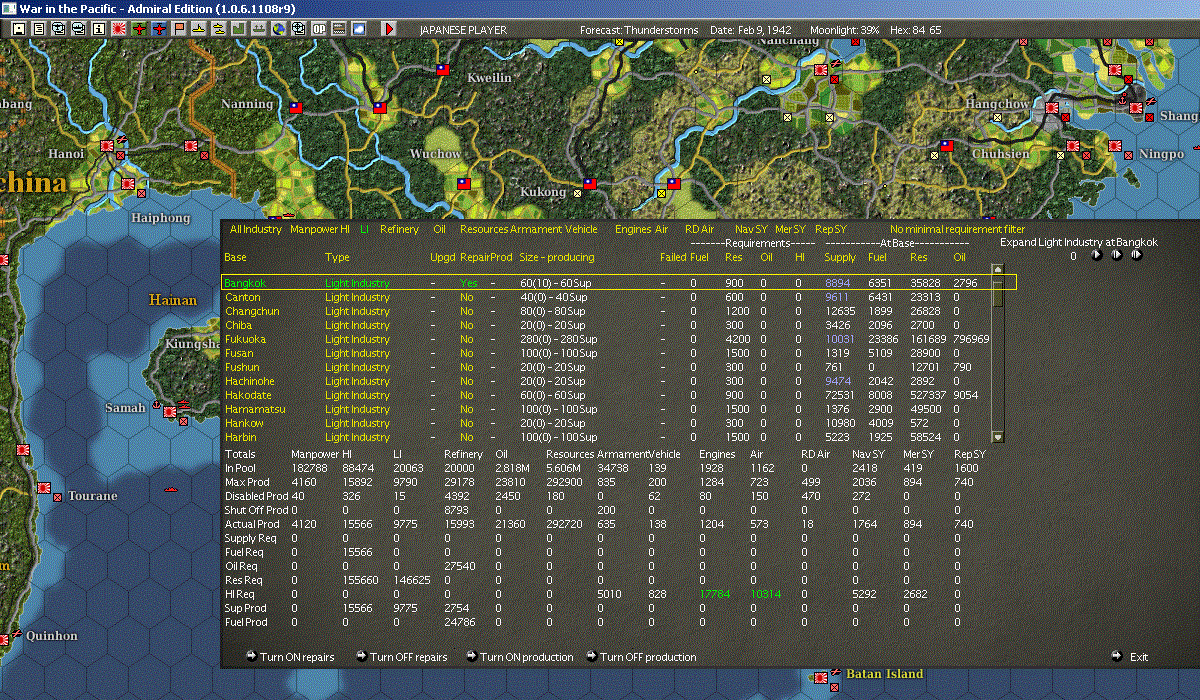Image resolution: width=1200 pixels, height=700 pixels.
Task: Expand Bangkok Light Industry using the last arrow
Action: [x=1136, y=255]
